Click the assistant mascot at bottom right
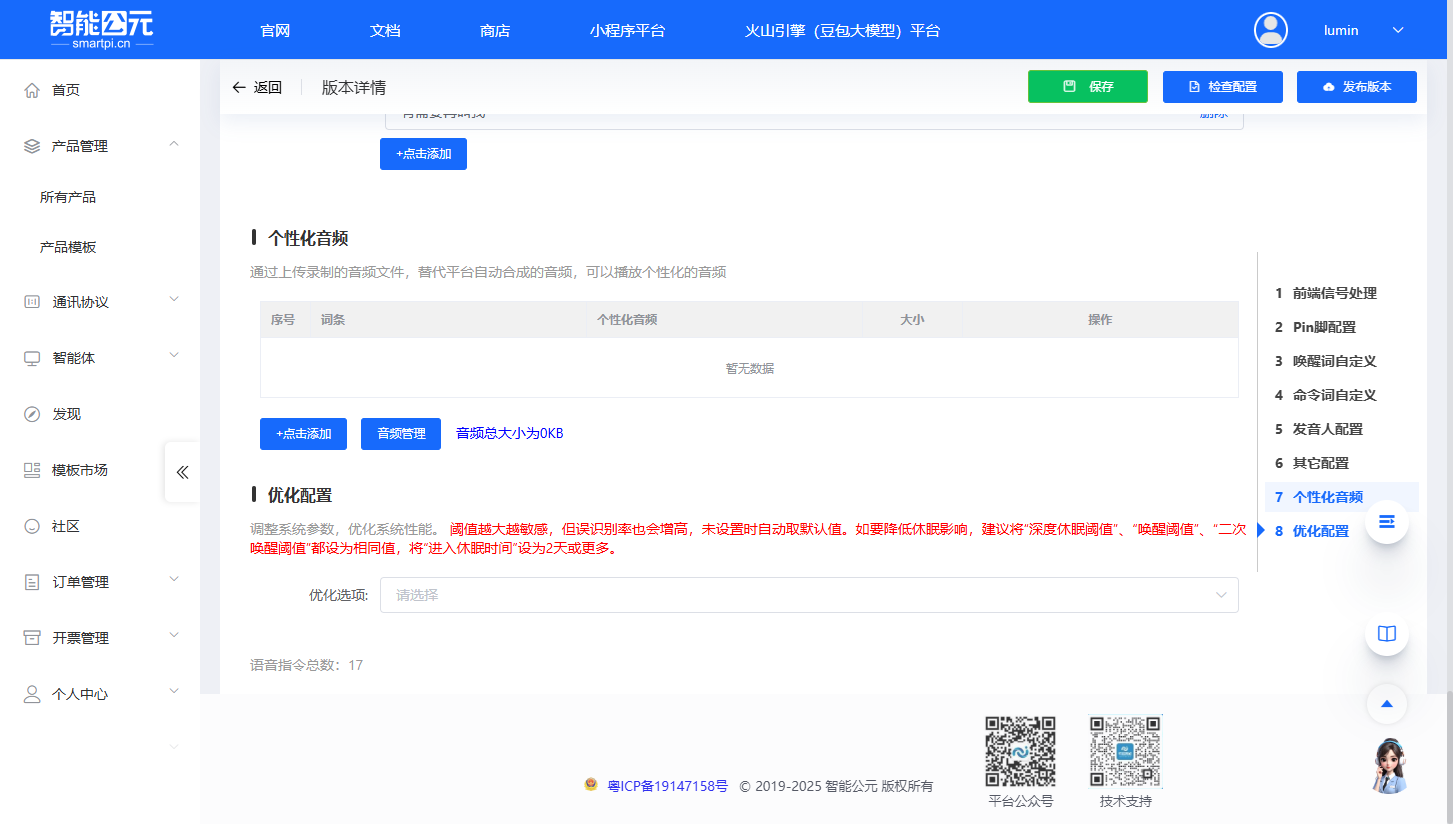The height and width of the screenshot is (824, 1453). [x=1386, y=765]
